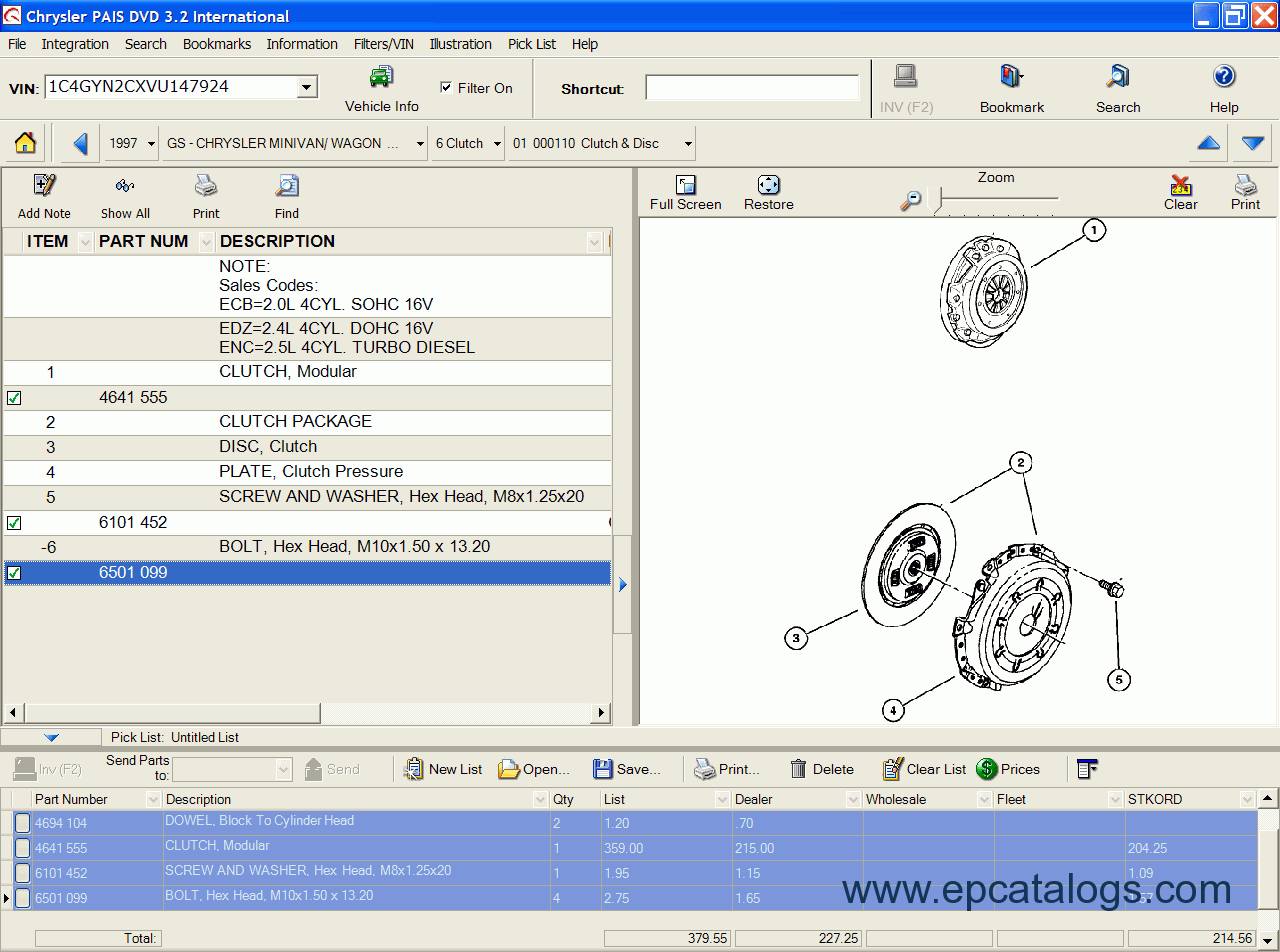This screenshot has height=952, width=1280.
Task: Open the 1997 year dropdown
Action: [x=151, y=144]
